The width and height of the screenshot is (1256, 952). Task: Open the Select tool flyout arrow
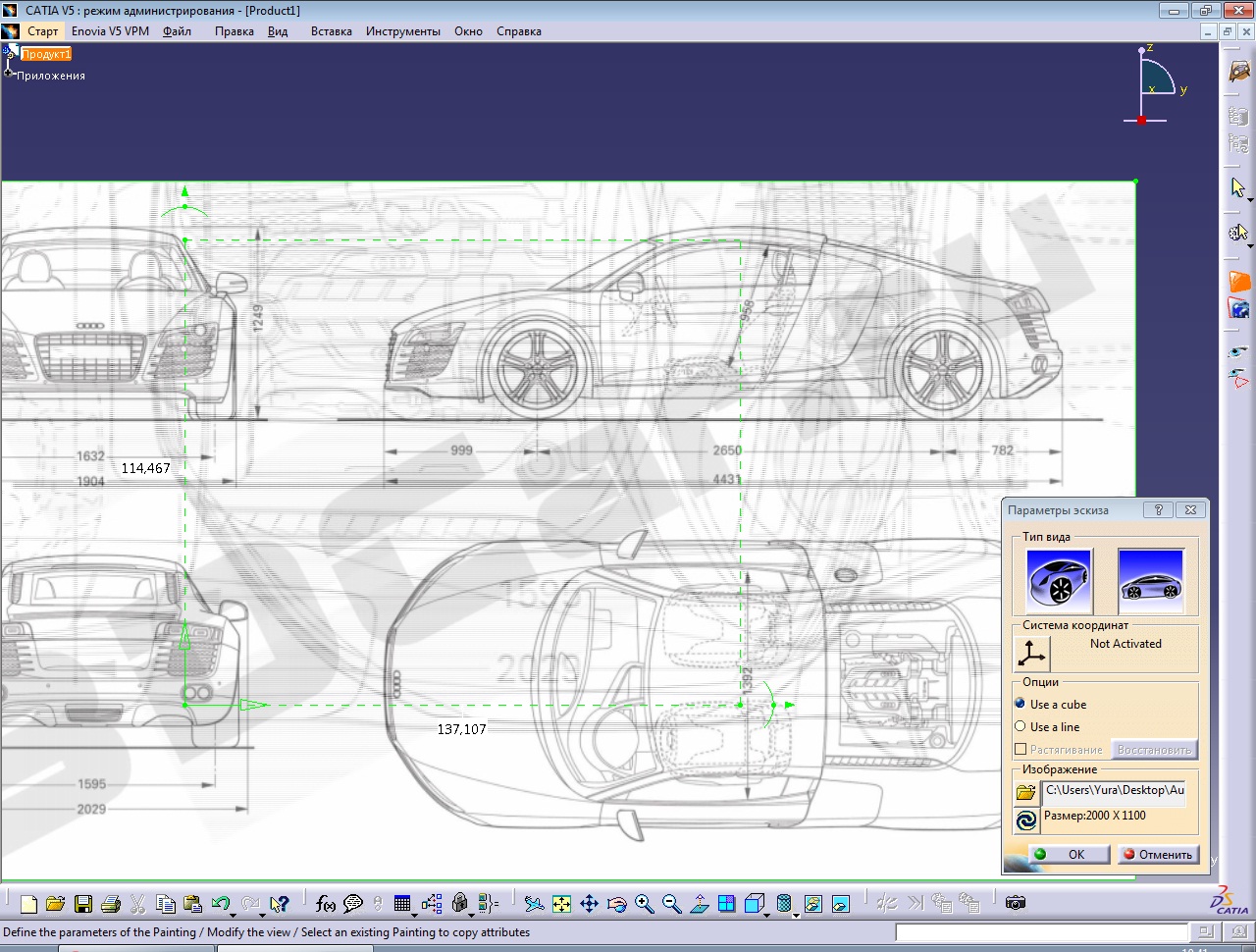pyautogui.click(x=1250, y=199)
